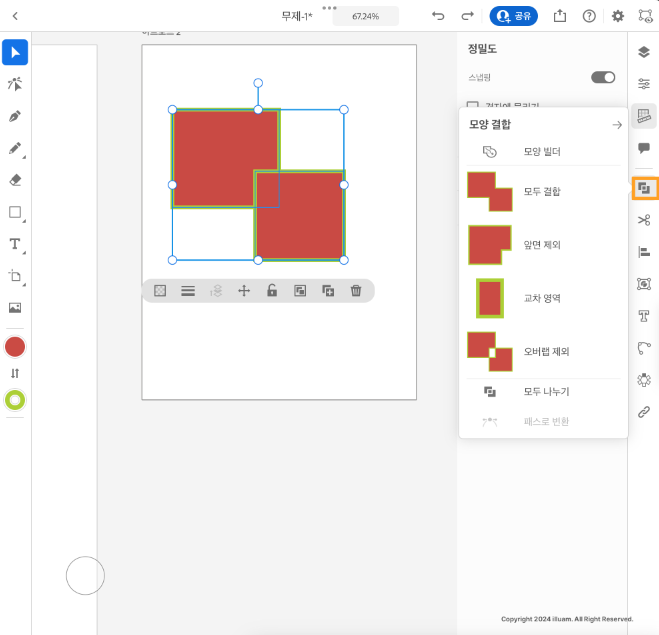
Task: Click the blue 공유 share button
Action: click(514, 16)
